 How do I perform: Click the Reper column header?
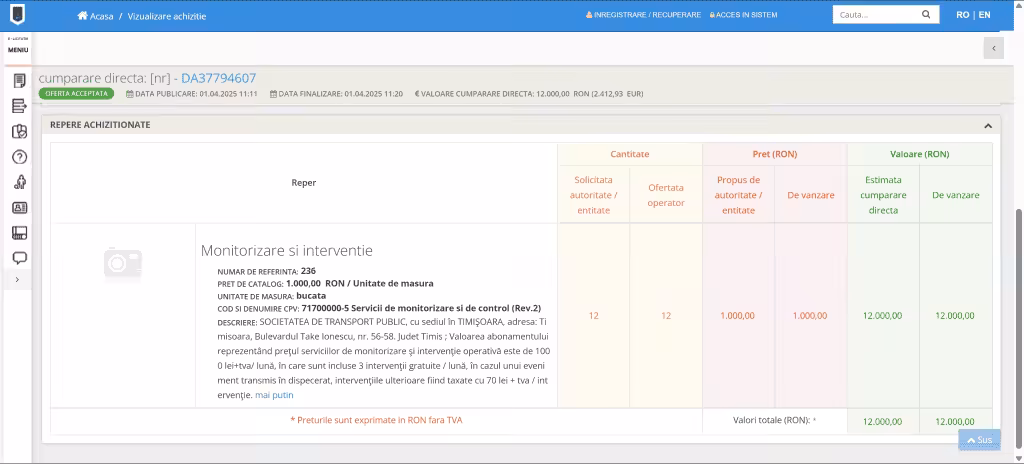click(x=304, y=183)
